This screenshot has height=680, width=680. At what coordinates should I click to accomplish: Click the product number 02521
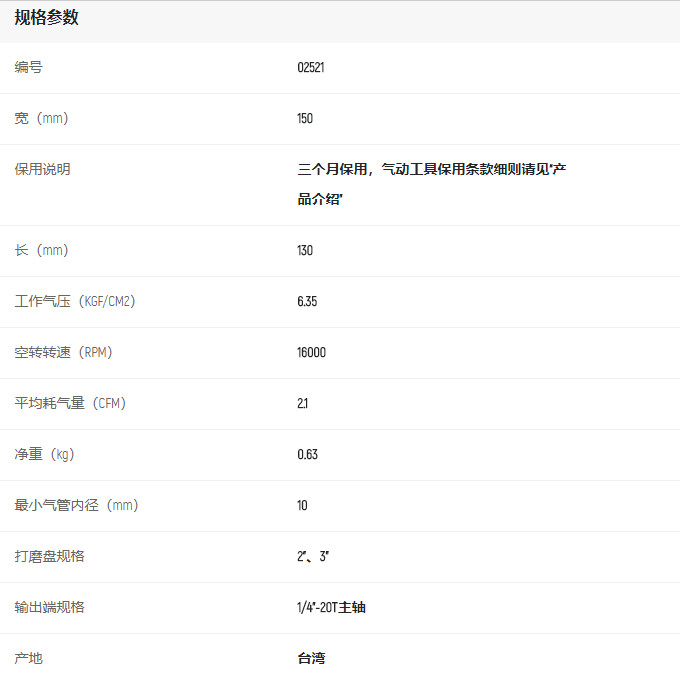[x=310, y=68]
